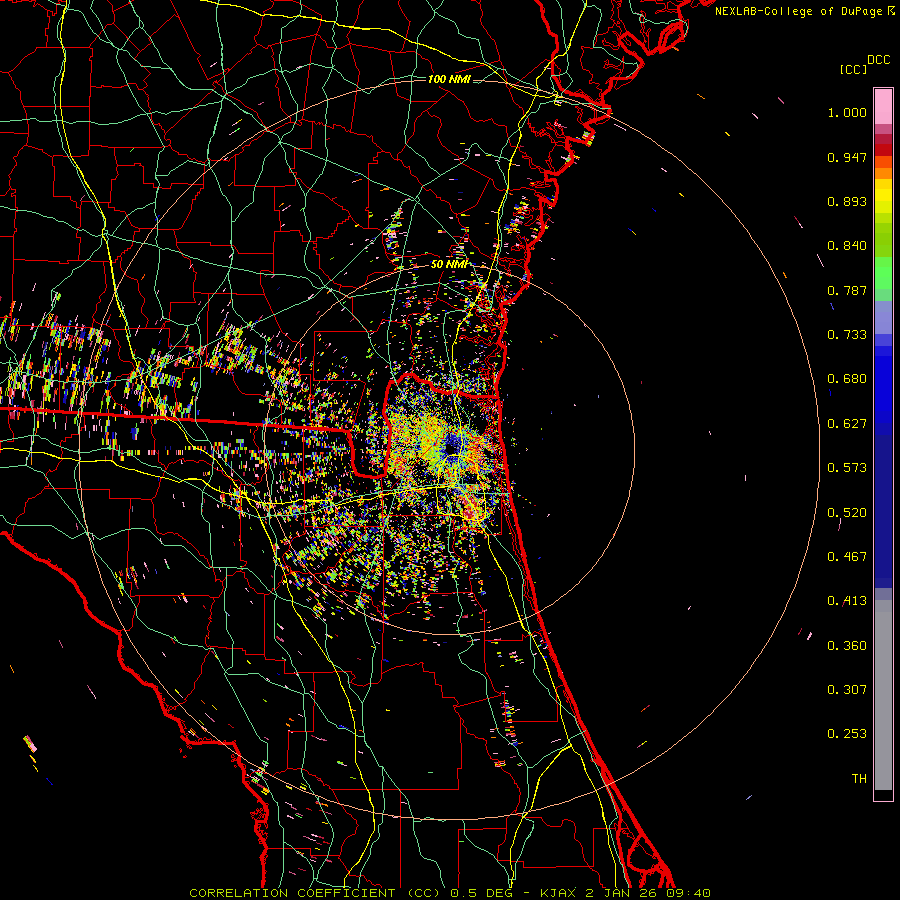
Task: Click the 0.360 scale value
Action: [x=847, y=646]
